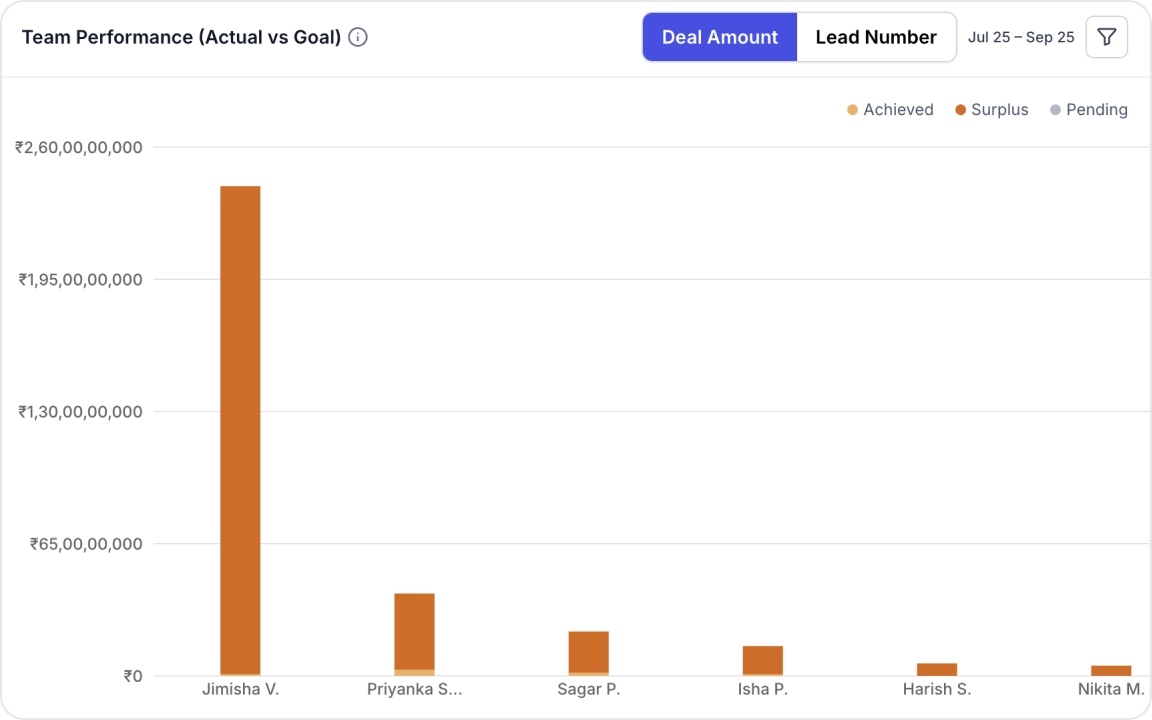
Task: Click the Team Performance (Actual vs Goal) title
Action: (181, 37)
